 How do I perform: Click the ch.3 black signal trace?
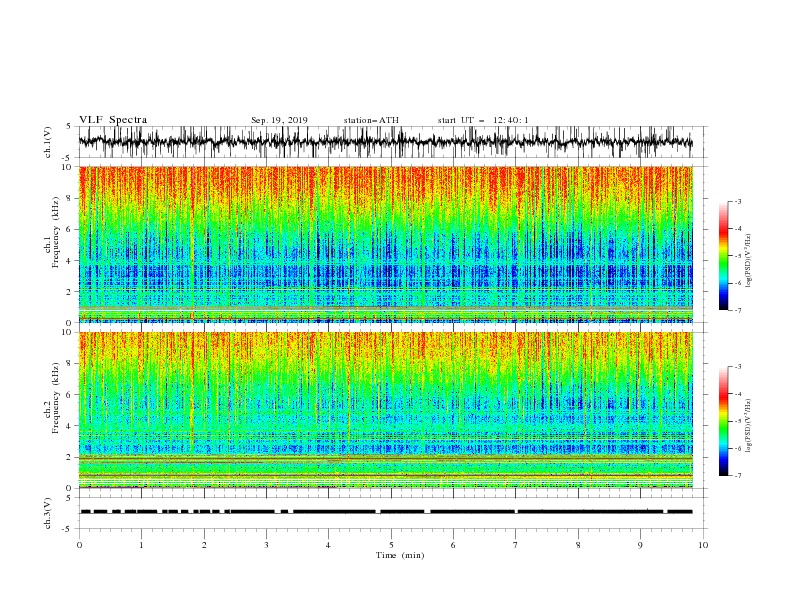tap(385, 512)
